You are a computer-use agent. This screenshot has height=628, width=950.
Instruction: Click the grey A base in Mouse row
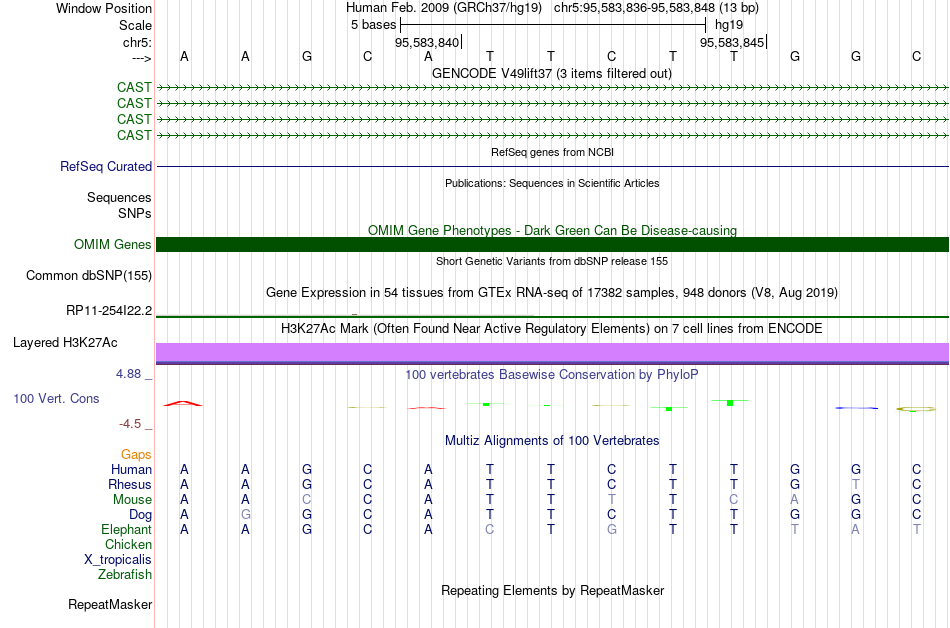[x=794, y=500]
